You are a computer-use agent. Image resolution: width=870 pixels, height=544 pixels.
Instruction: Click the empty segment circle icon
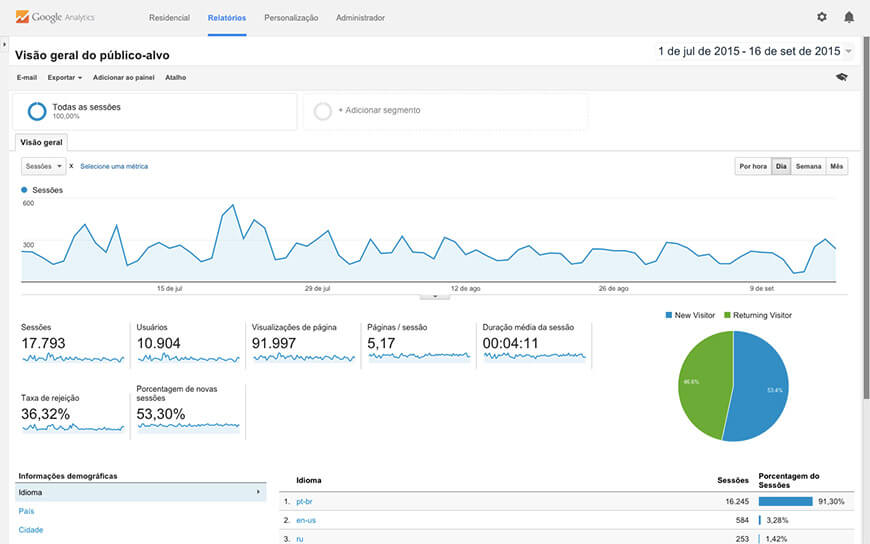point(323,111)
